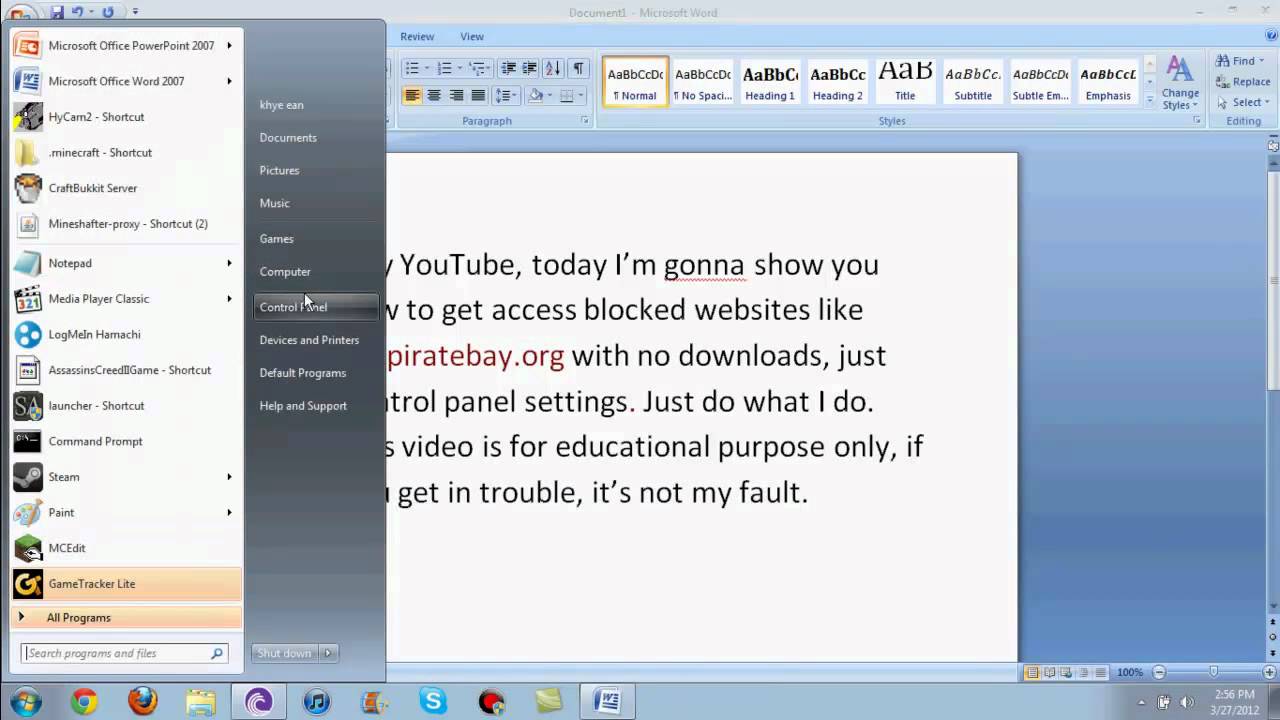The width and height of the screenshot is (1280, 720).
Task: Toggle align text left
Action: pyautogui.click(x=412, y=96)
